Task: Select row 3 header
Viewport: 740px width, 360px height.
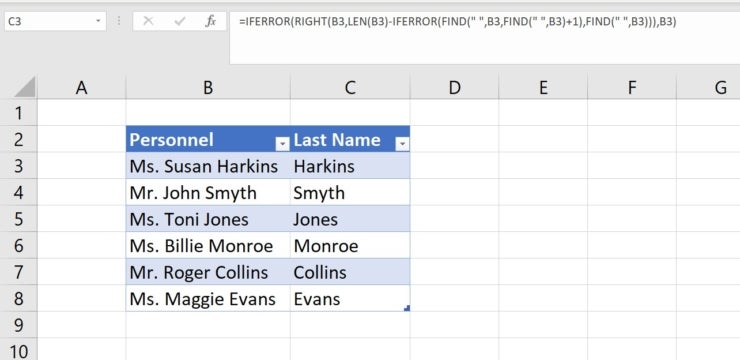Action: click(x=18, y=166)
